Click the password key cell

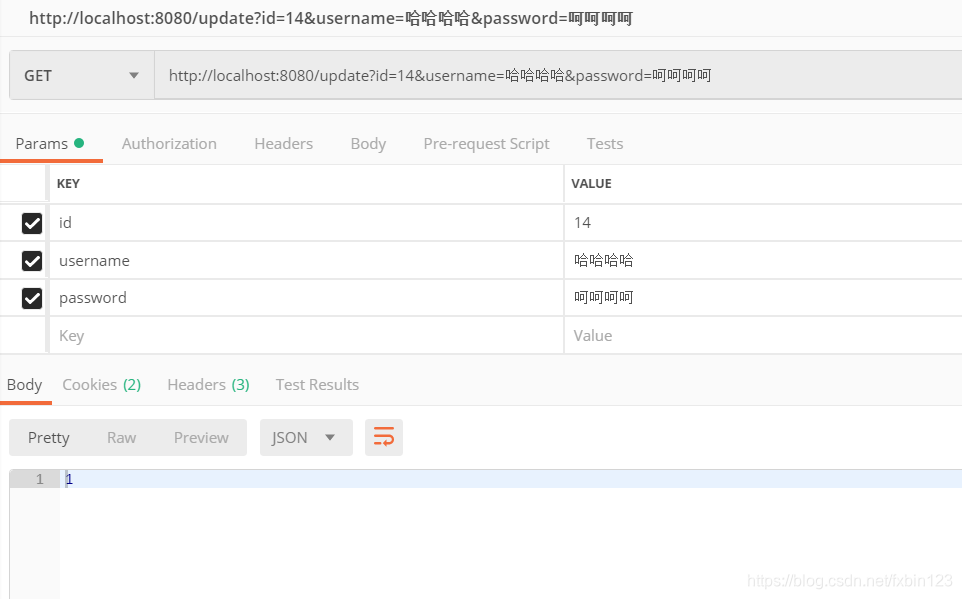click(306, 298)
